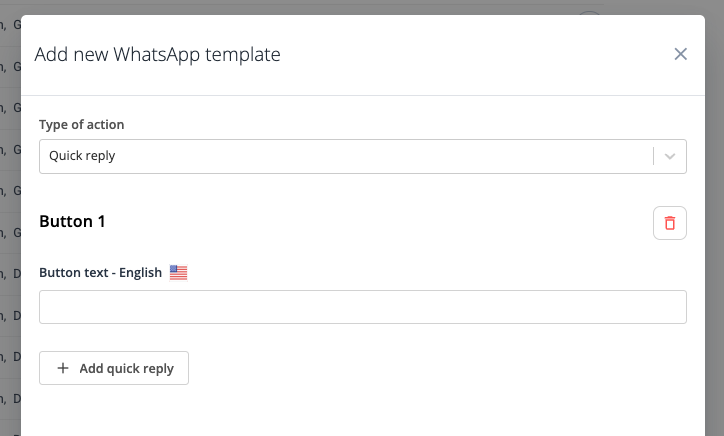Click the dimmed background left of the dialog

click(10, 250)
